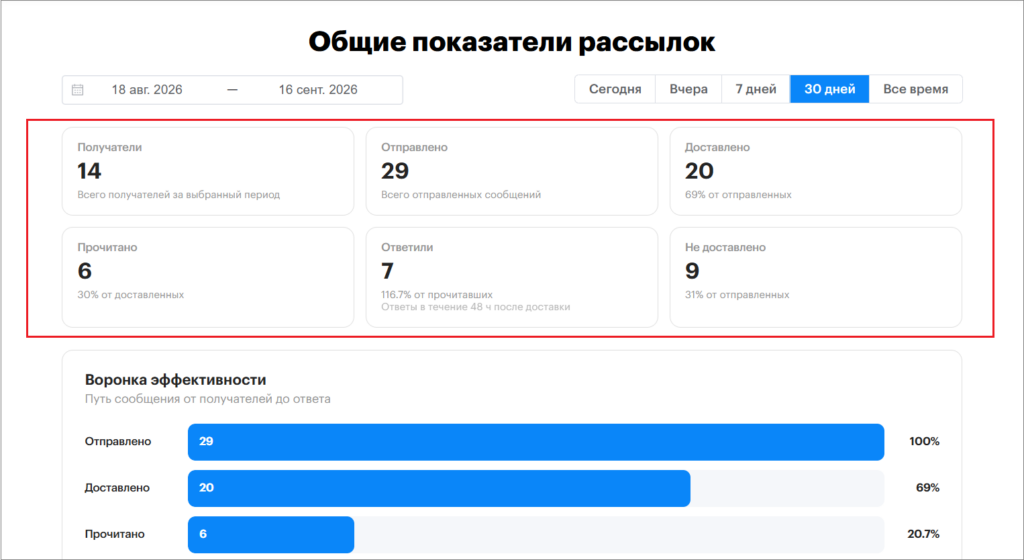Screen dimensions: 1024x560
Task: Switch period to Сегодня
Action: 615,89
